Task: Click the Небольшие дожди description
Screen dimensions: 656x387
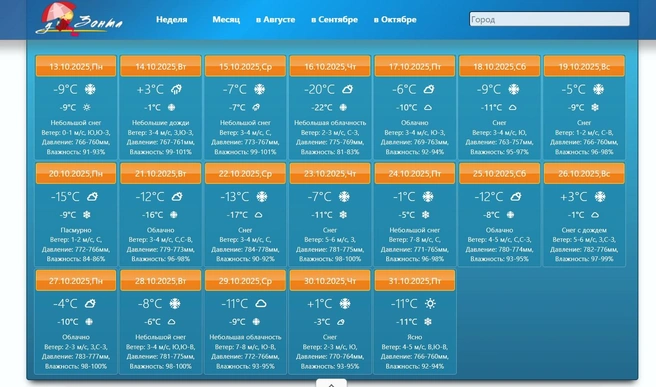Action: pos(161,123)
